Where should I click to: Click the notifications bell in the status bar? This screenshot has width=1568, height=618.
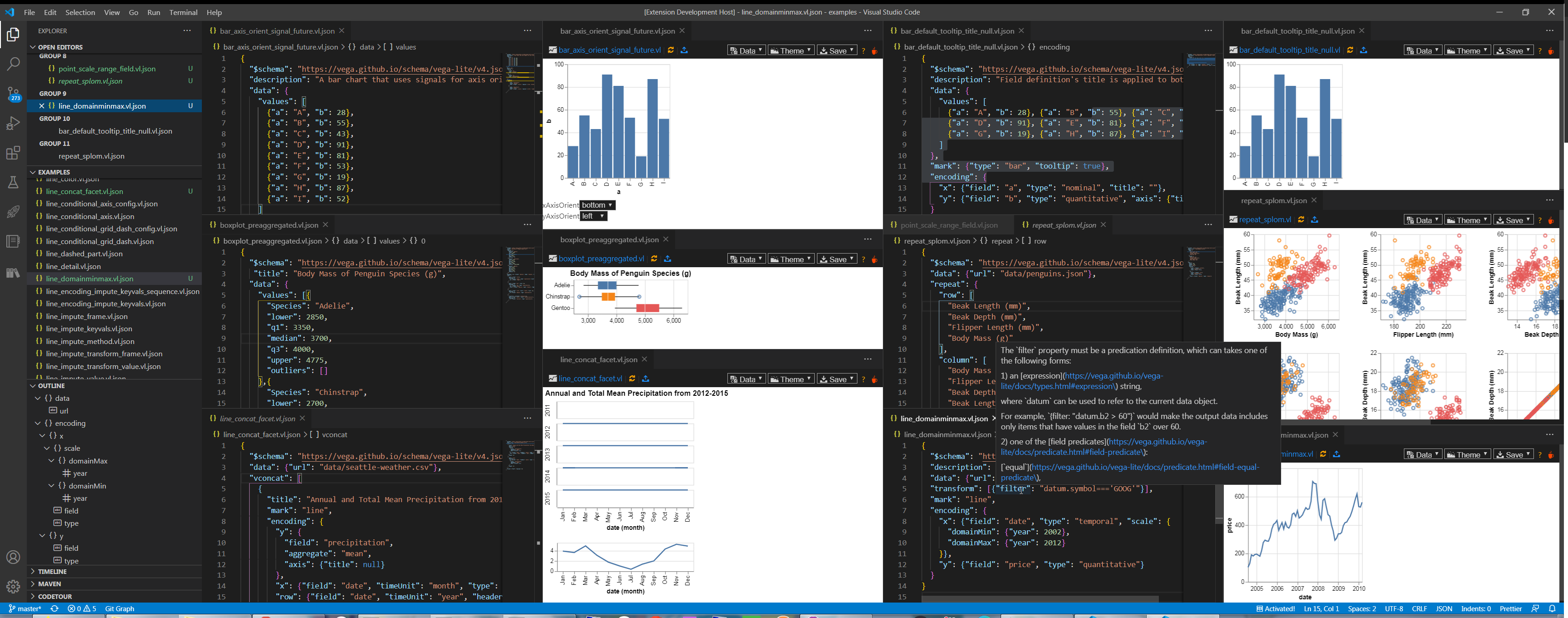[x=1553, y=608]
